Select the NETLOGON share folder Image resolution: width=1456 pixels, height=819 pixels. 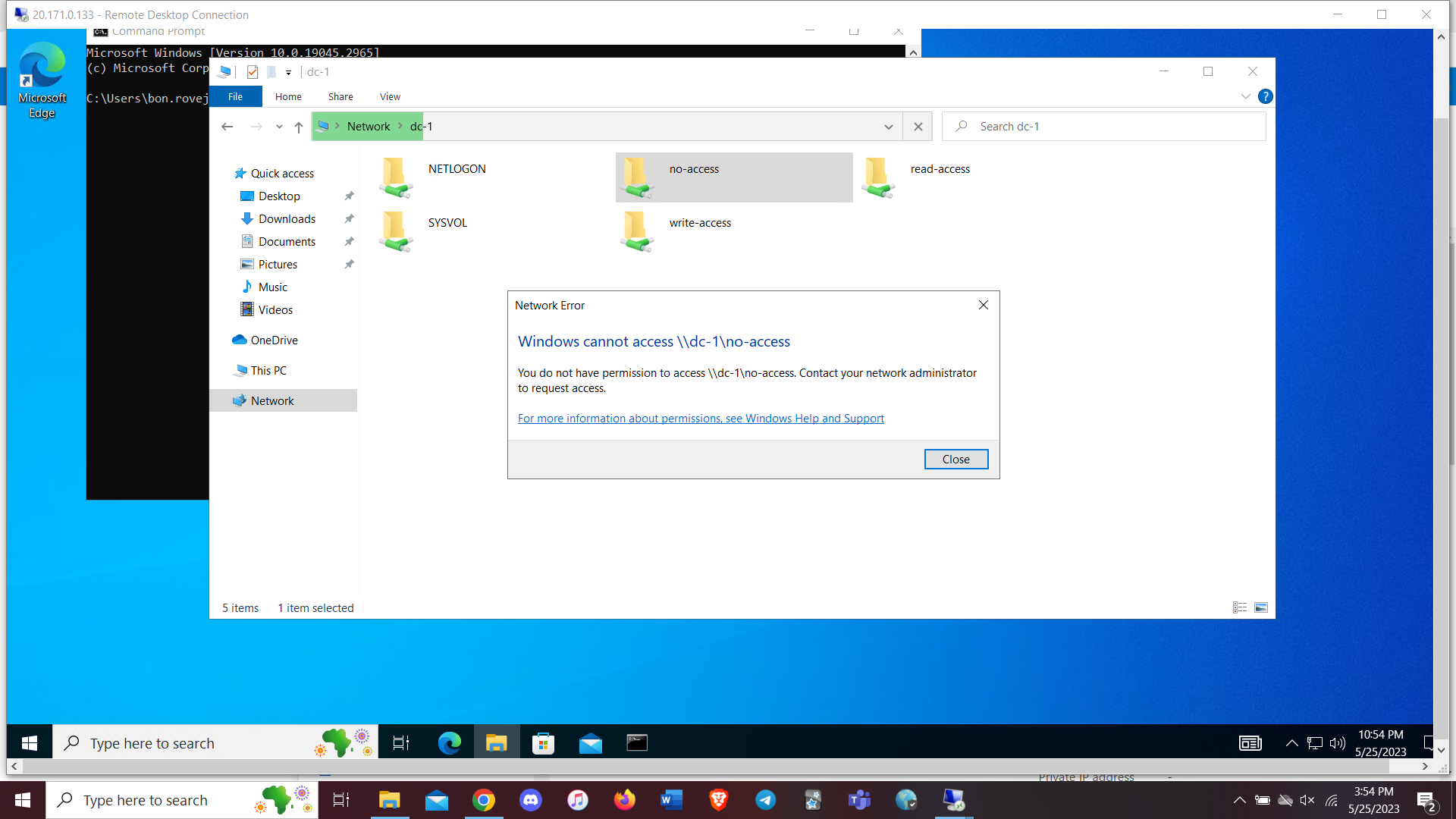point(457,170)
